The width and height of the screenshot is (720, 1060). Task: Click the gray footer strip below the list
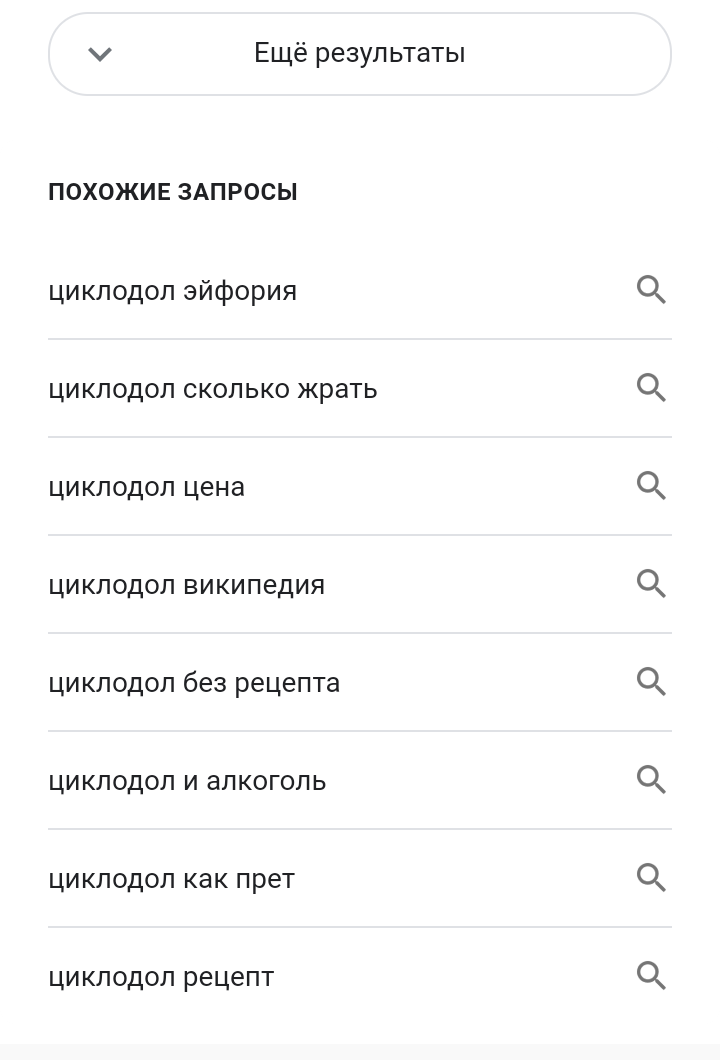click(x=360, y=1052)
